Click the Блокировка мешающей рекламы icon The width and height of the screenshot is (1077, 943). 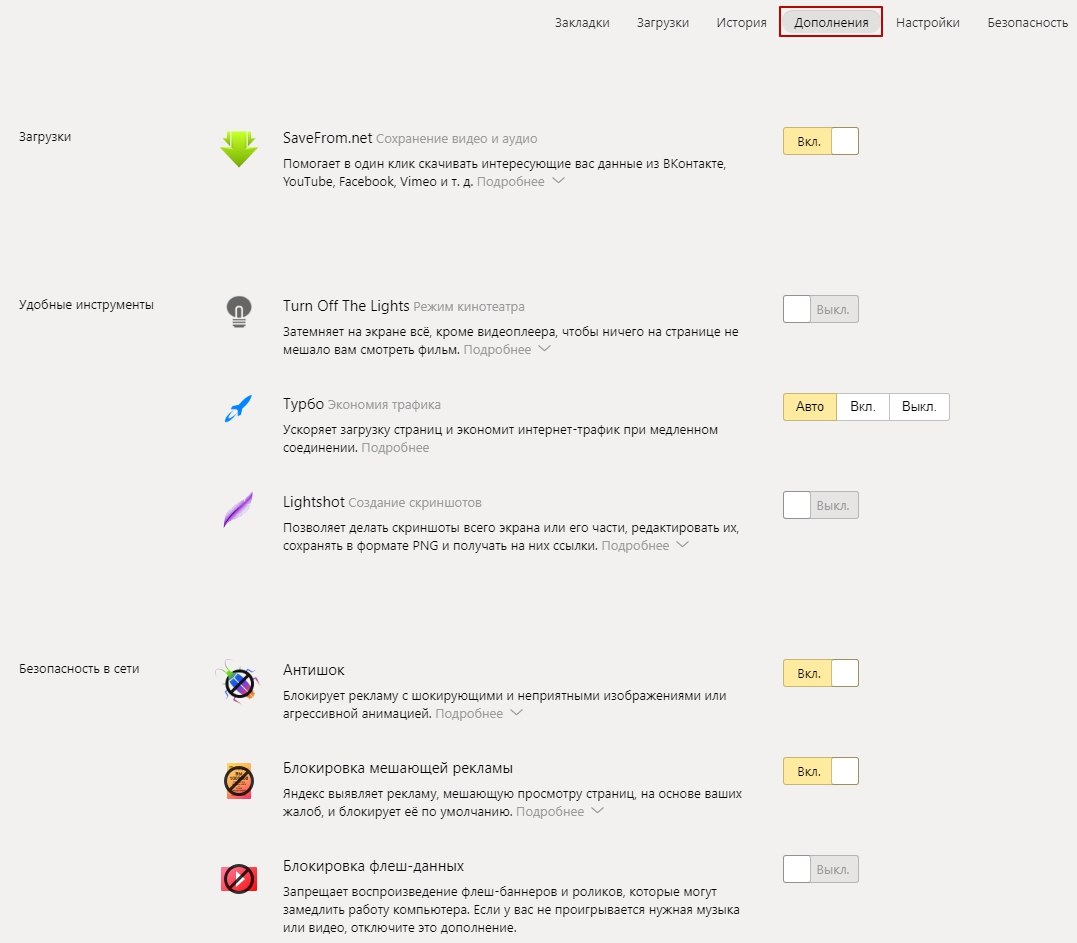[238, 781]
